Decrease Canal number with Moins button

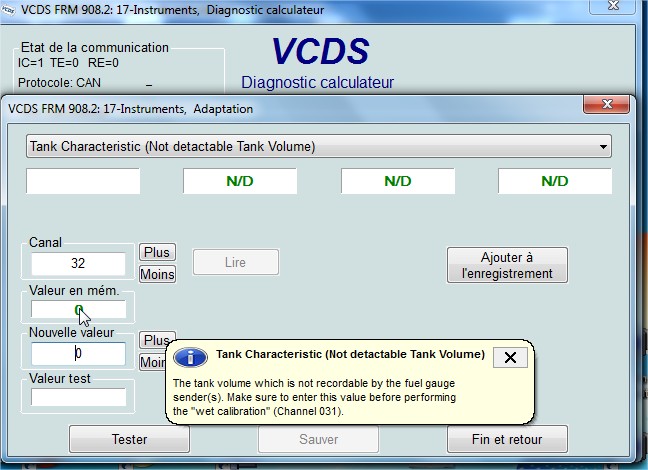coord(156,274)
